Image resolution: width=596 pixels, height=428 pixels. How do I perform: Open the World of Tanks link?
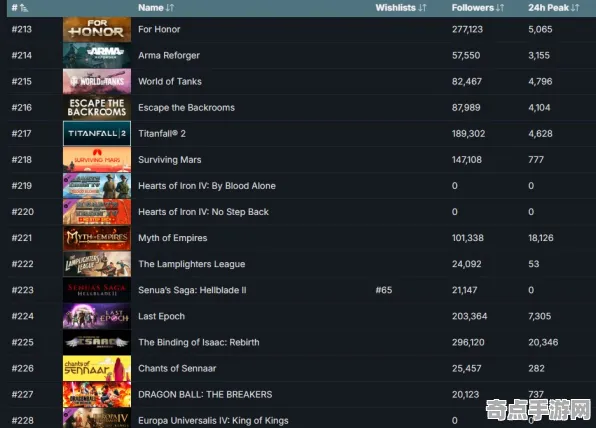170,81
